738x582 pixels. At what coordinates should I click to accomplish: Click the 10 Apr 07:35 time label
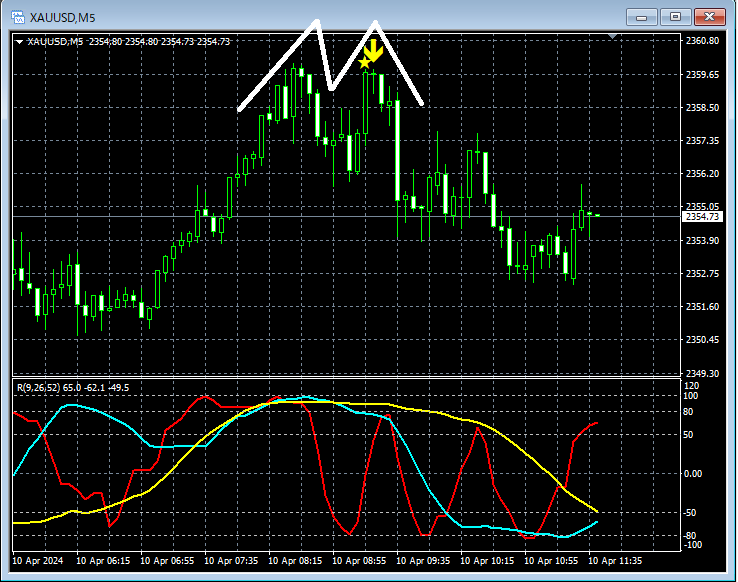[231, 561]
